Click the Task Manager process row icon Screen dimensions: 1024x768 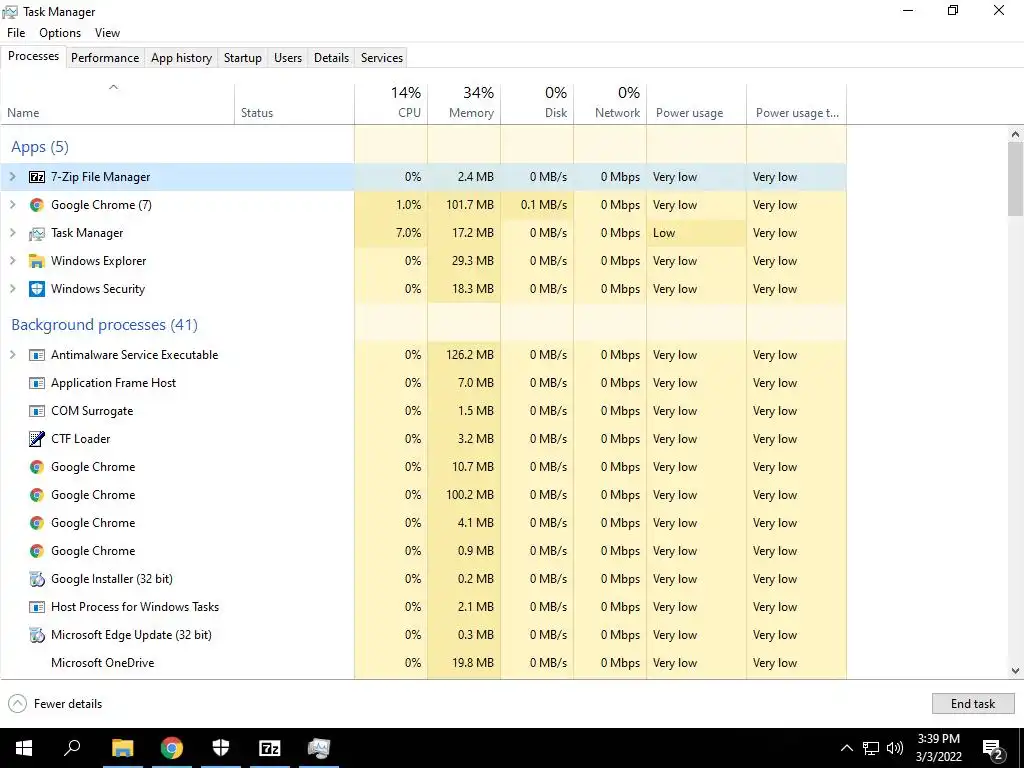37,233
